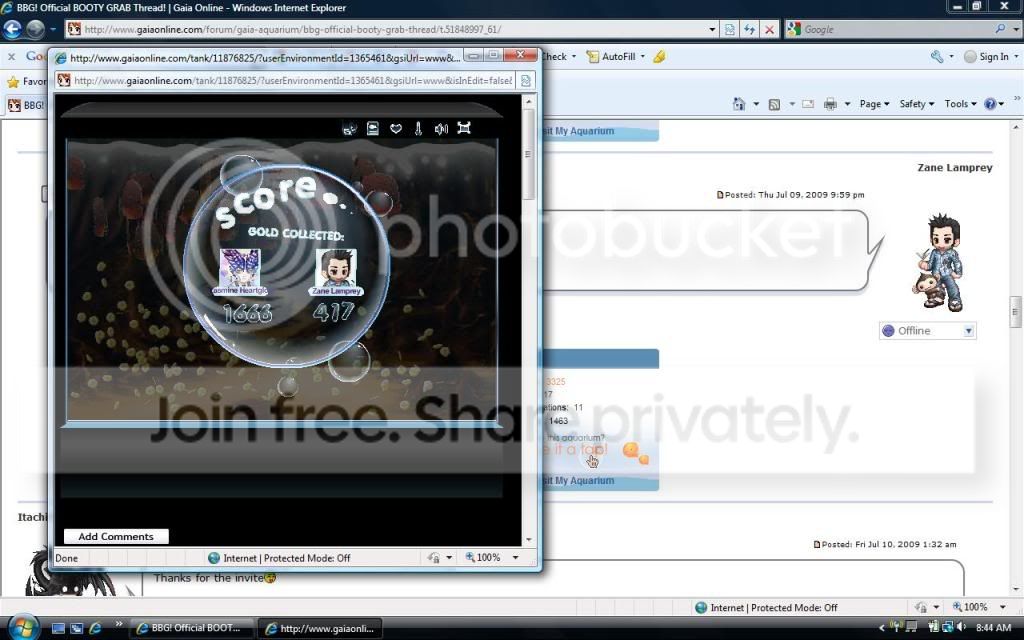Open popup window zoom level dropdown arrow

pyautogui.click(x=515, y=558)
